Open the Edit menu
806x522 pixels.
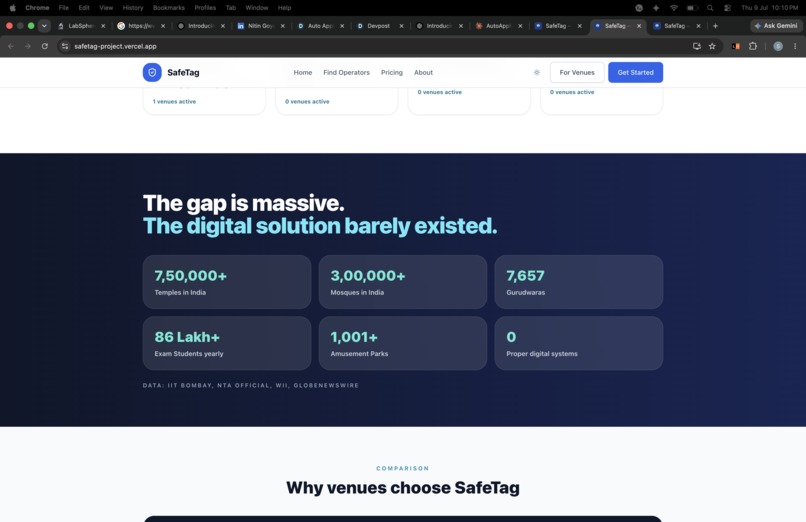(x=84, y=8)
